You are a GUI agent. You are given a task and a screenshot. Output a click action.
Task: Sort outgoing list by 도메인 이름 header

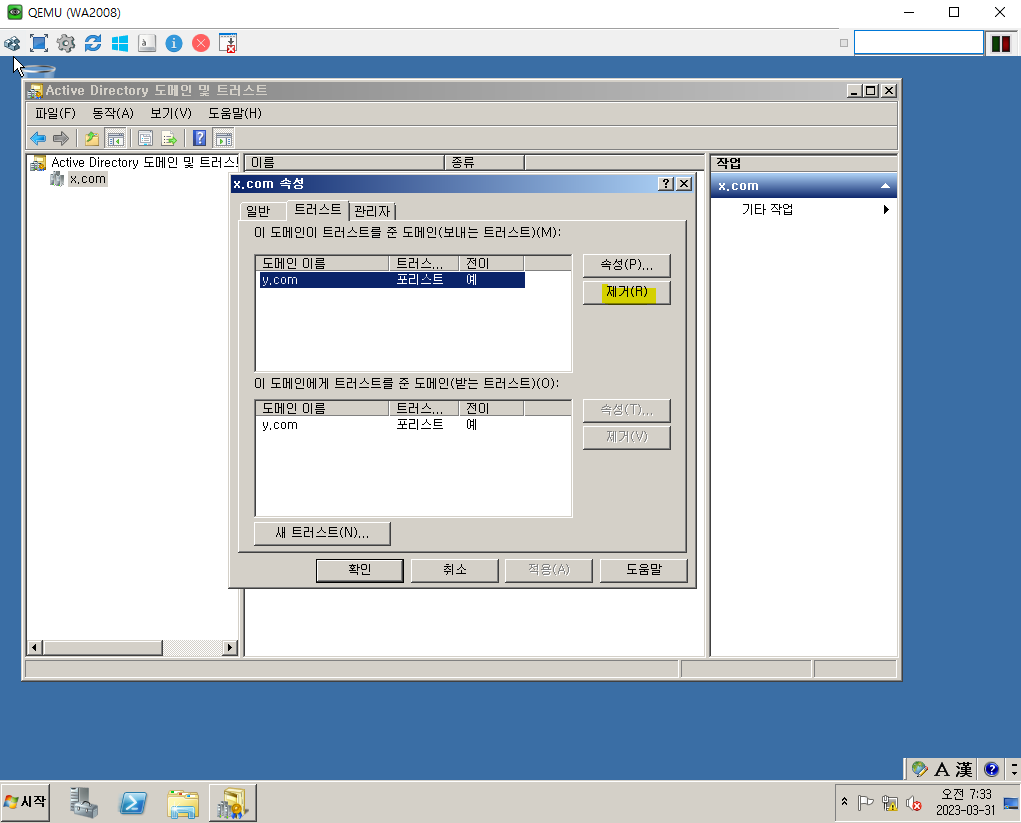point(323,263)
